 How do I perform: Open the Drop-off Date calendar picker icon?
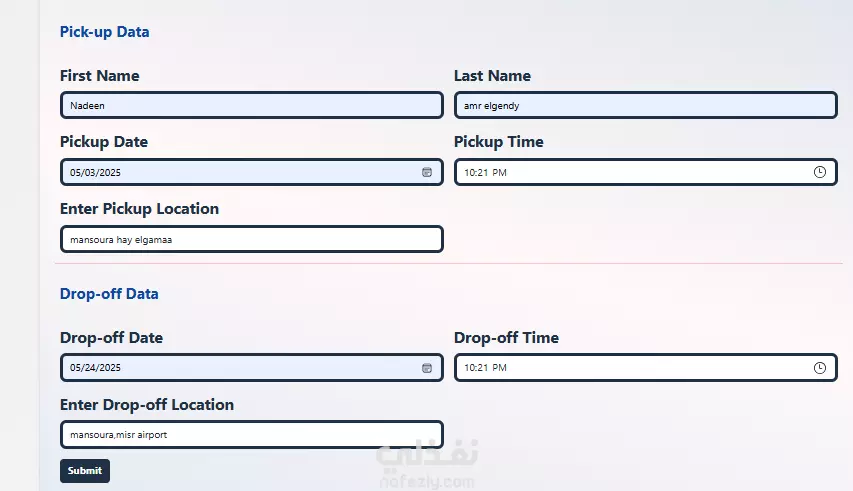(427, 368)
